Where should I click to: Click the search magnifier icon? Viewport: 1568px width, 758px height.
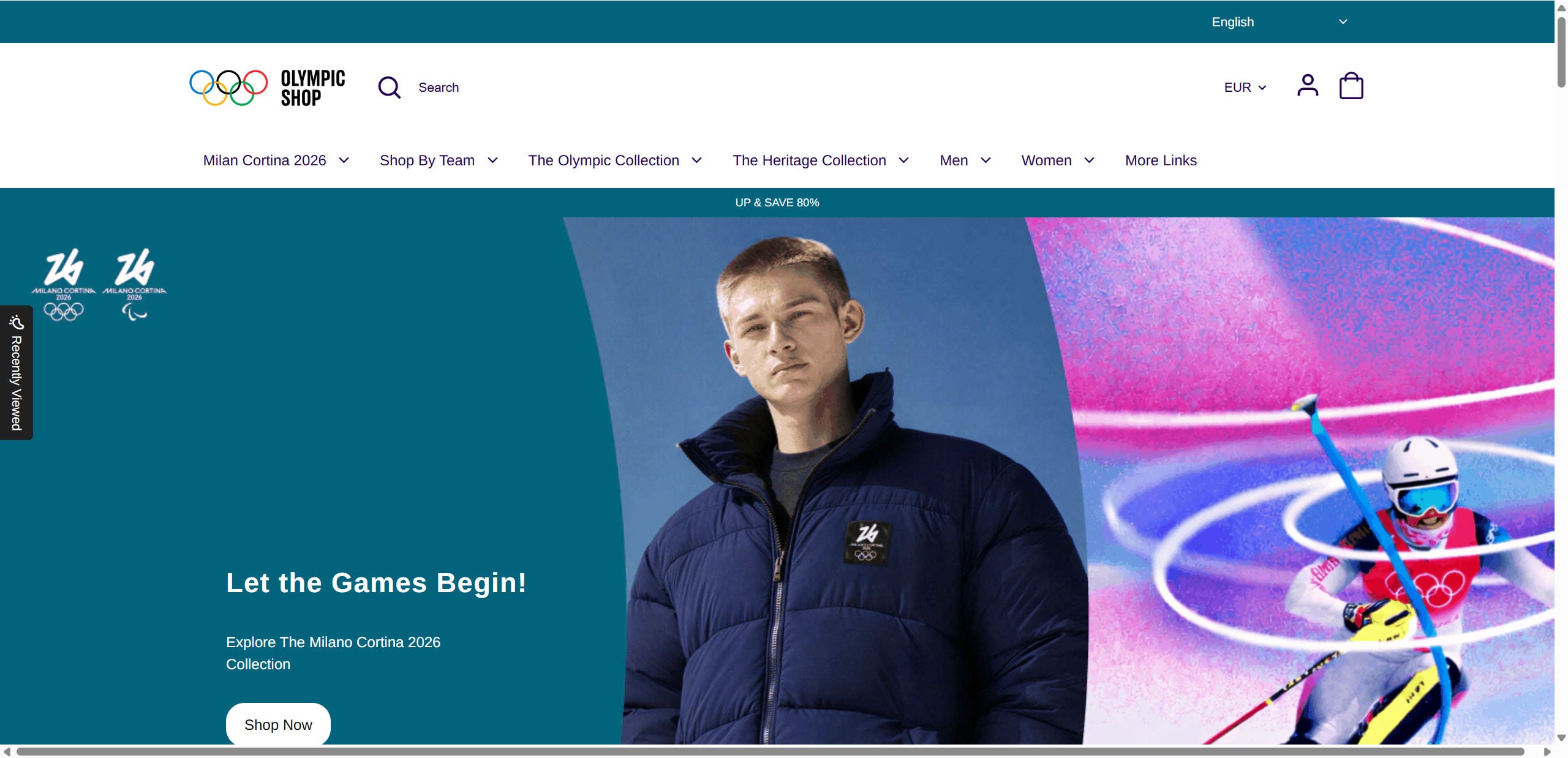click(390, 88)
